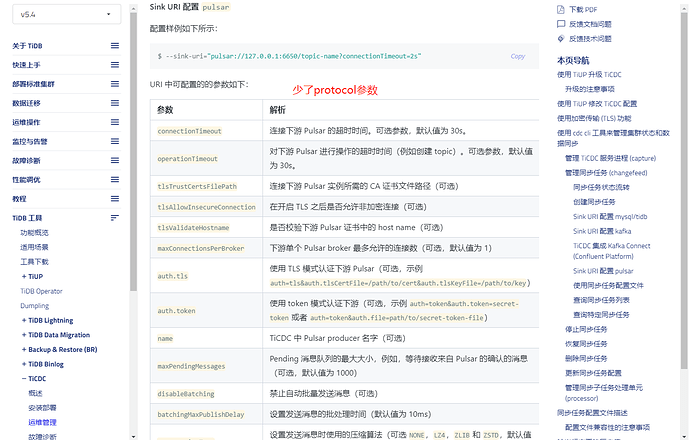Open 运维管理 under TiCDC
Screen dimensions: 690x440
click(x=43, y=422)
